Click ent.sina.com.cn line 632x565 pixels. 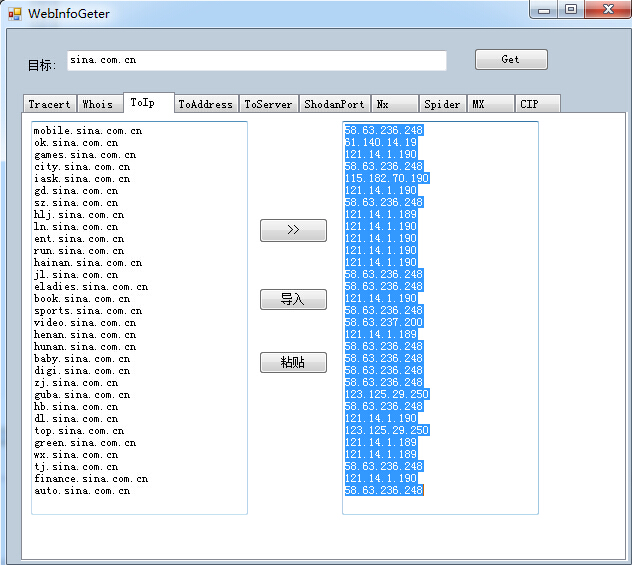pos(79,239)
